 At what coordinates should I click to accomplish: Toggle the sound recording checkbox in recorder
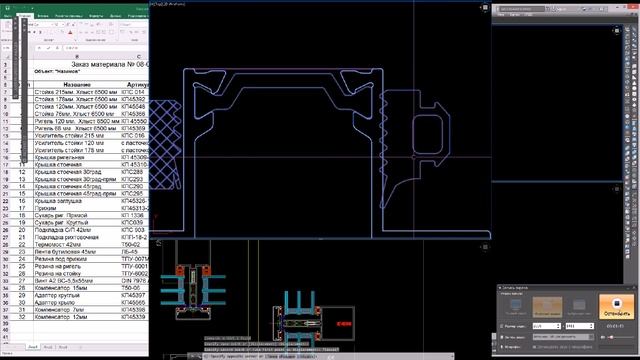click(502, 337)
